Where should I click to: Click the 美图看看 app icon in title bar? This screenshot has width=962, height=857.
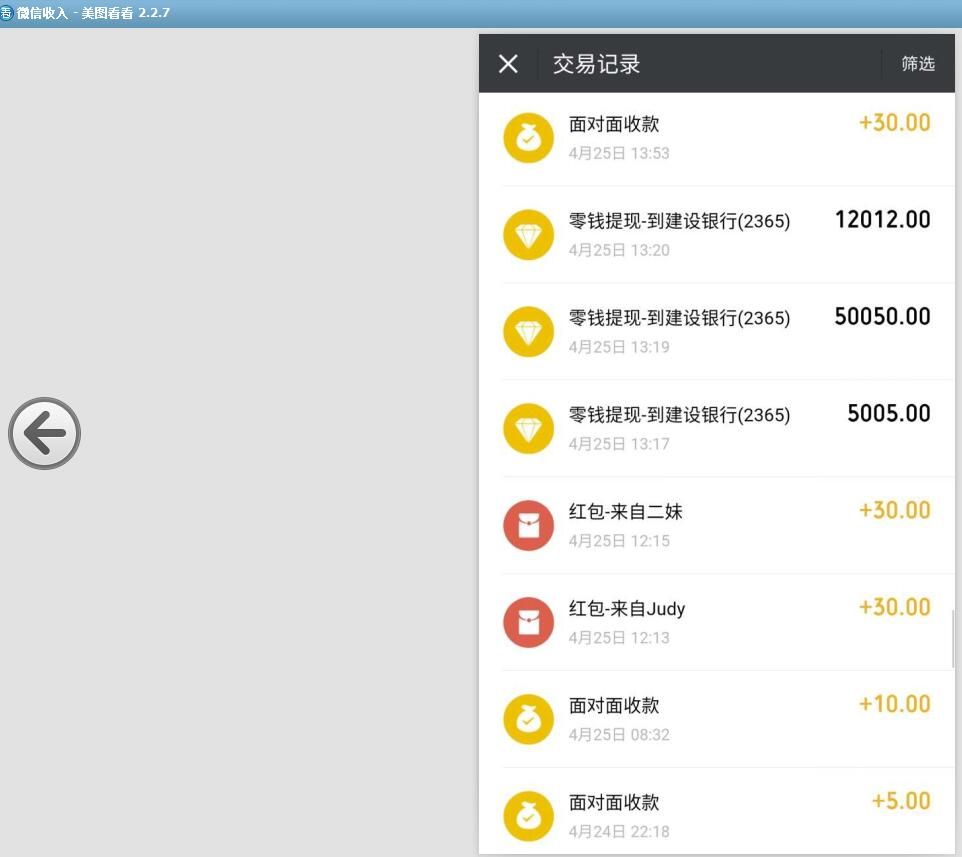point(6,13)
